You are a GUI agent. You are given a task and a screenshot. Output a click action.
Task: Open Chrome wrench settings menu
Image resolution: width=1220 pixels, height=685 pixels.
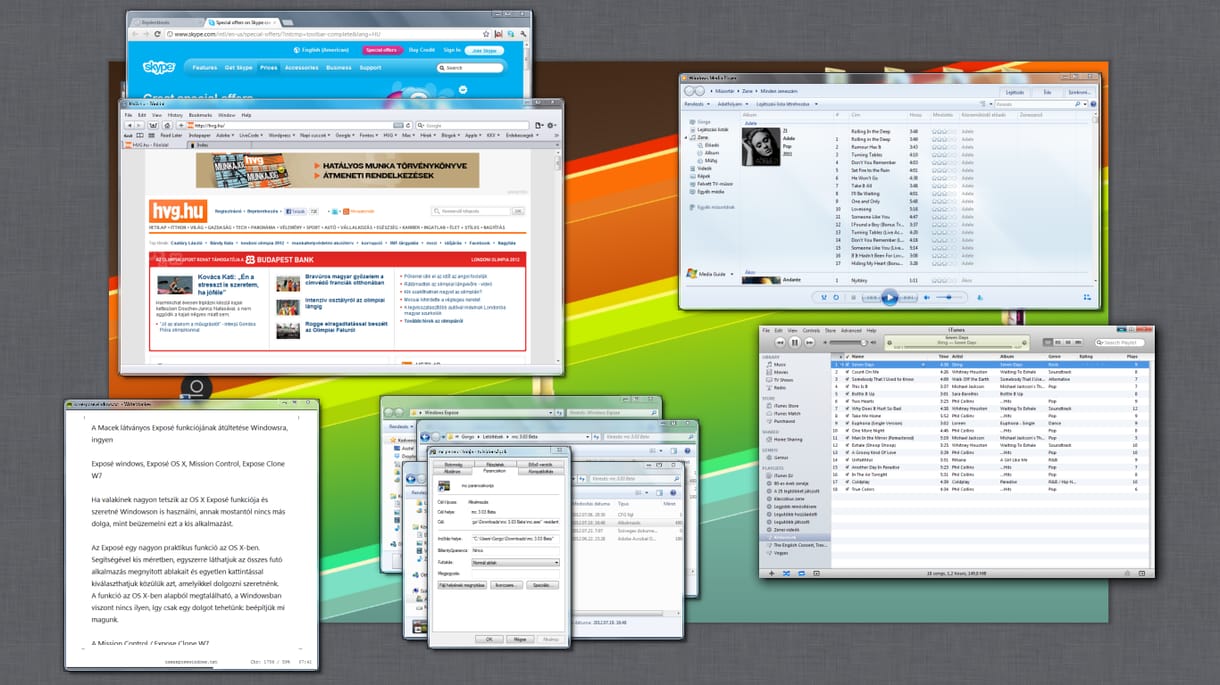coord(523,34)
